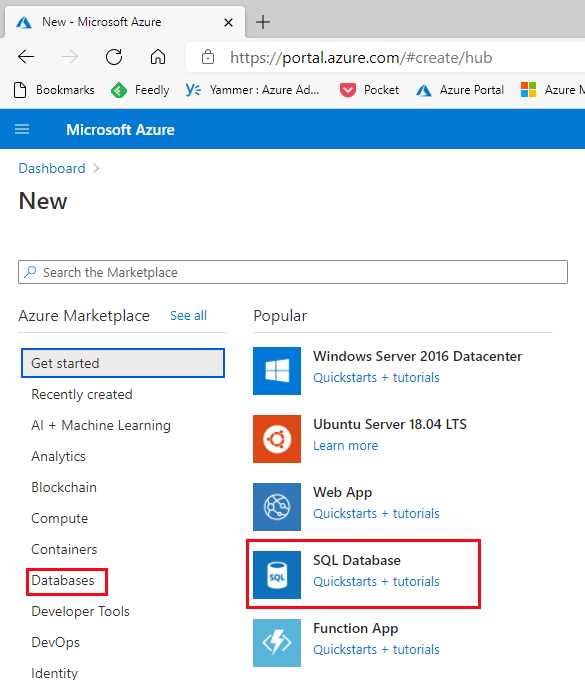The height and width of the screenshot is (680, 585).
Task: Open a new browser tab
Action: tap(263, 22)
